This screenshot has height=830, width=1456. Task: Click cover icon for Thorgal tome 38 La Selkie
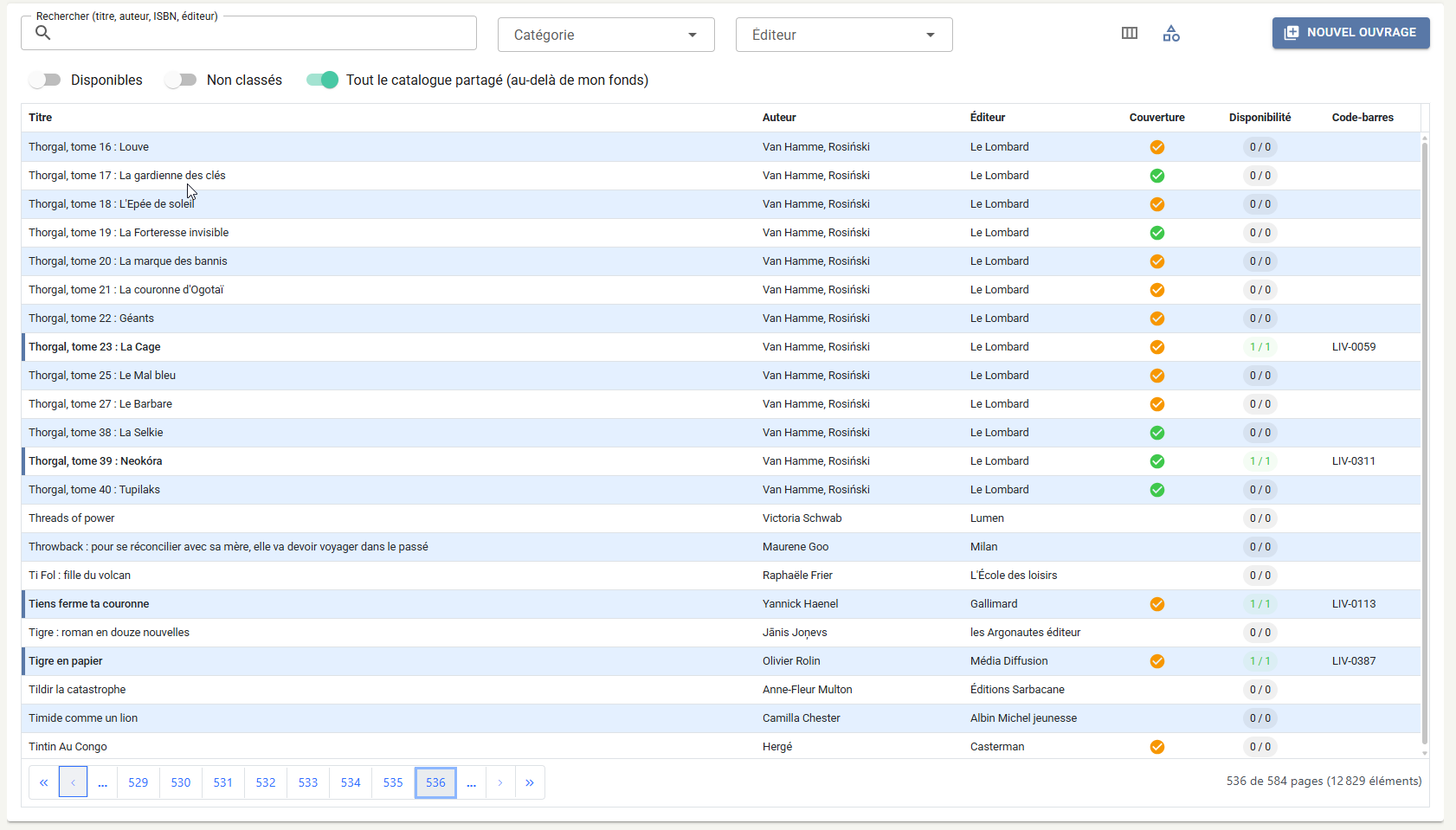pyautogui.click(x=1157, y=433)
